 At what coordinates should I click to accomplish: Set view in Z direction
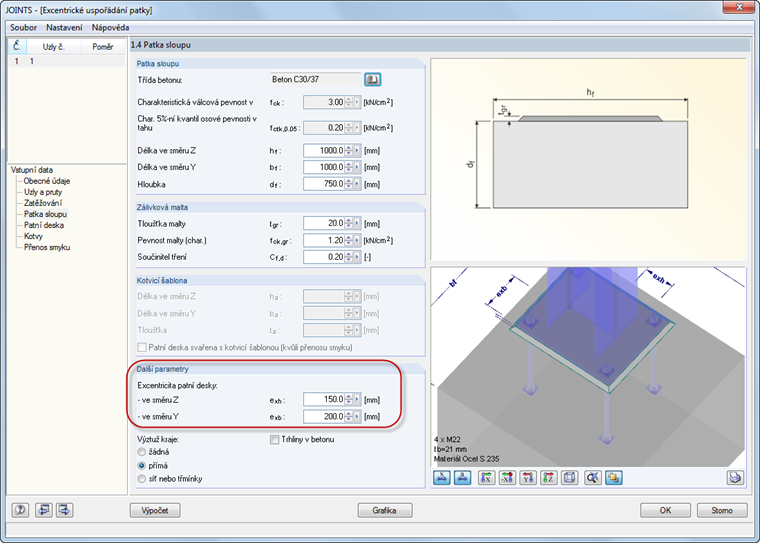tap(549, 478)
